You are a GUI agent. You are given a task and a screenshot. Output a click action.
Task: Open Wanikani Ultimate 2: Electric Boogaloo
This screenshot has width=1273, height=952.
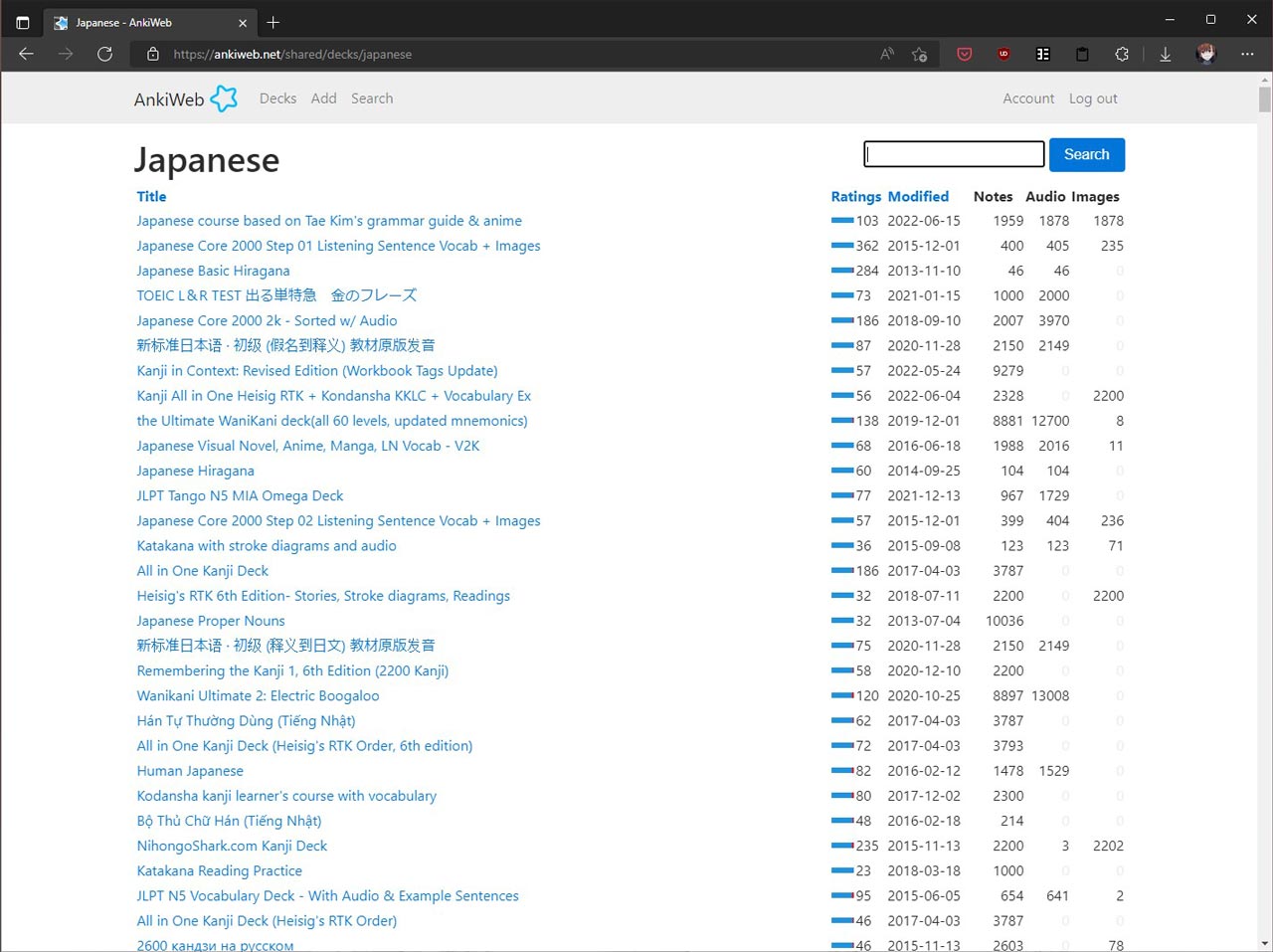coord(258,695)
